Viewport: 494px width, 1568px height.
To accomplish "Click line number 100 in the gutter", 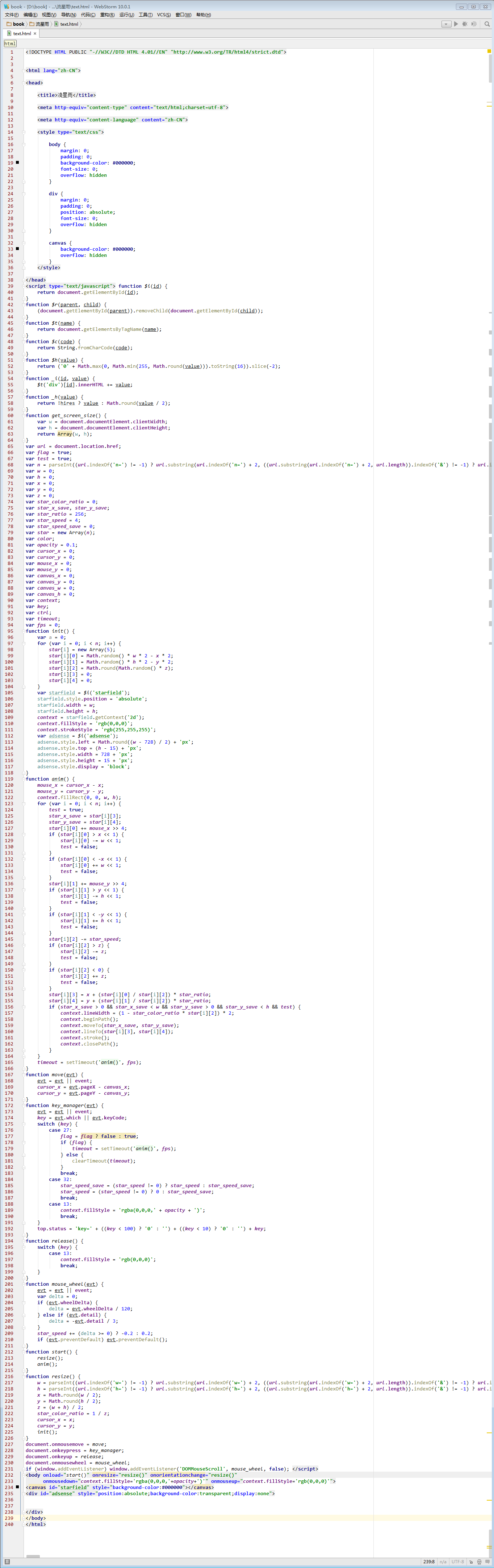I will pos(9,662).
